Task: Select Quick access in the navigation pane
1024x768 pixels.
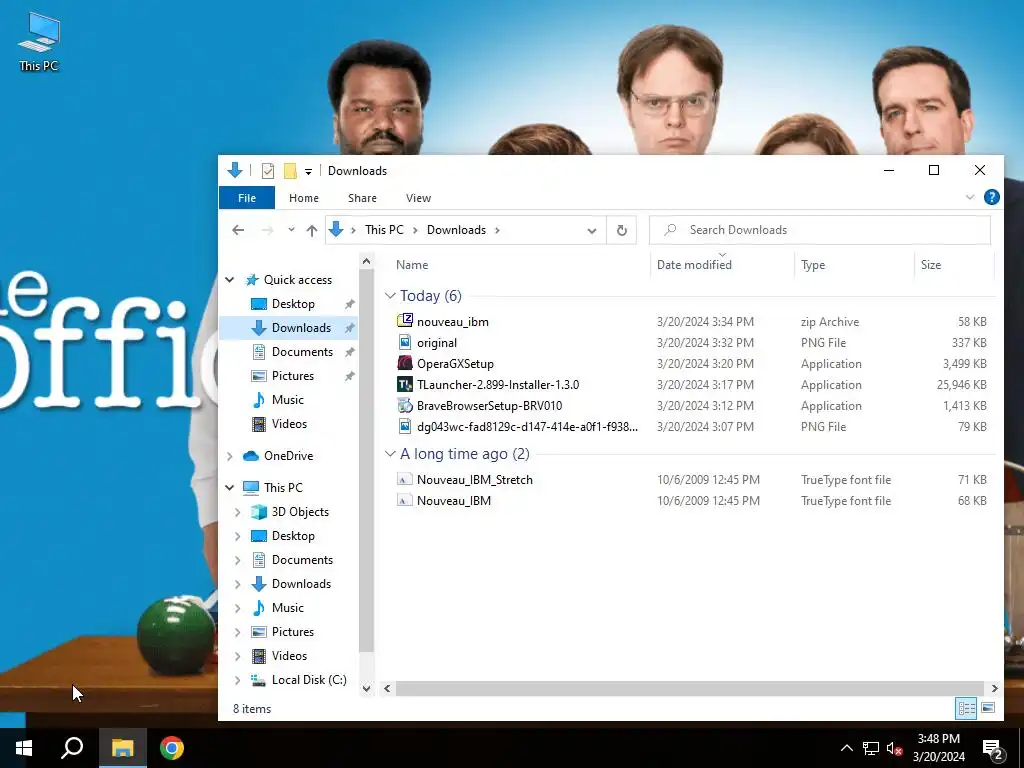Action: tap(298, 280)
